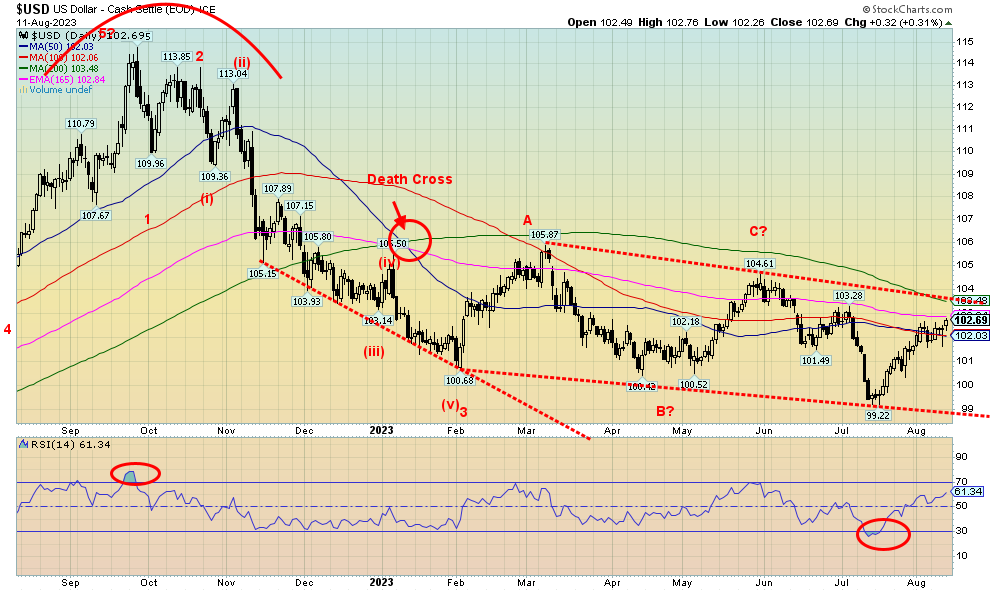This screenshot has width=990, height=591.
Task: Click the 113.85 price label near wave 2
Action: (x=177, y=57)
